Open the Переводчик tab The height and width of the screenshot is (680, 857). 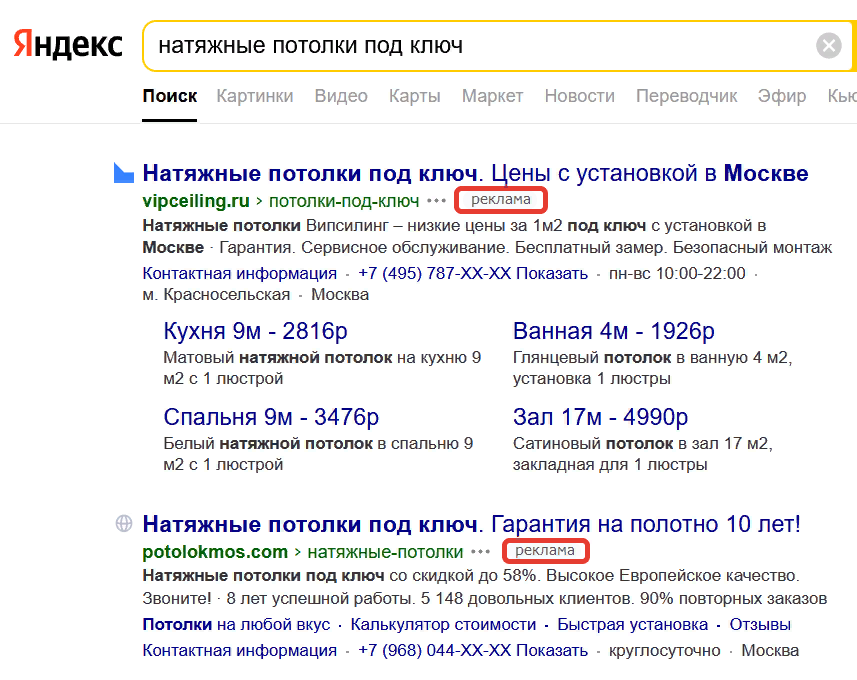(686, 96)
